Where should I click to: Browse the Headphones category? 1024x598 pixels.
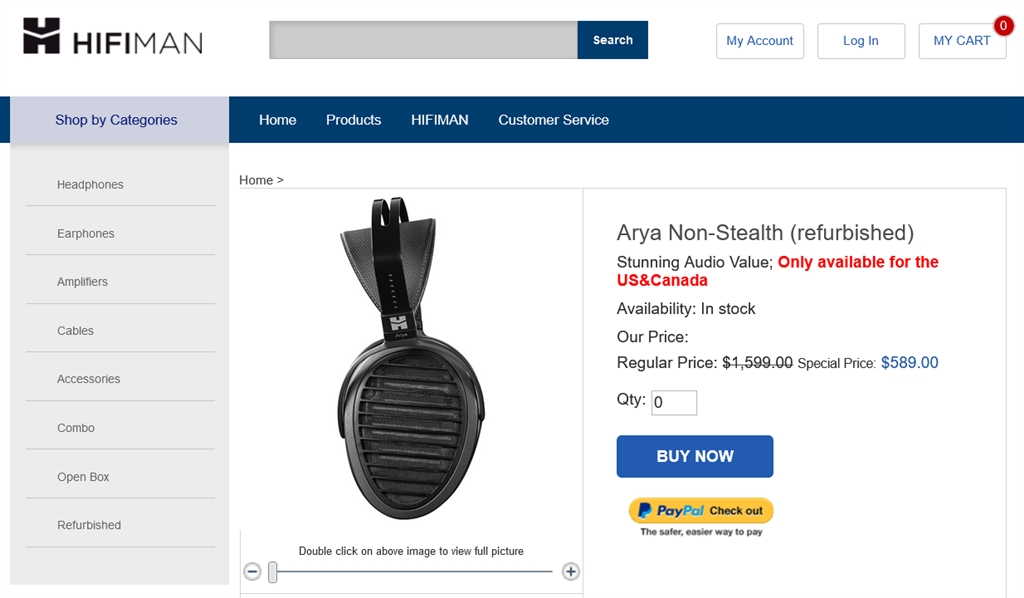pos(90,185)
